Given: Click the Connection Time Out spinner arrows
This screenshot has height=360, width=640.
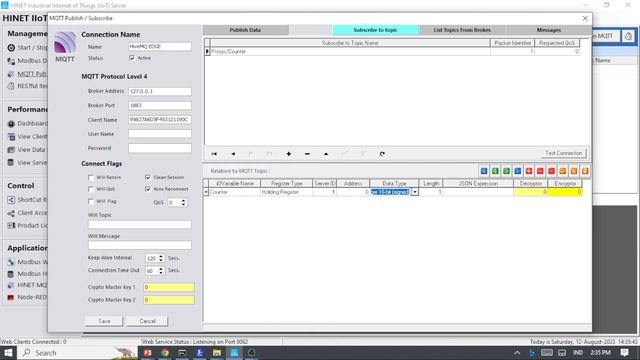Looking at the screenshot, I should [x=161, y=271].
